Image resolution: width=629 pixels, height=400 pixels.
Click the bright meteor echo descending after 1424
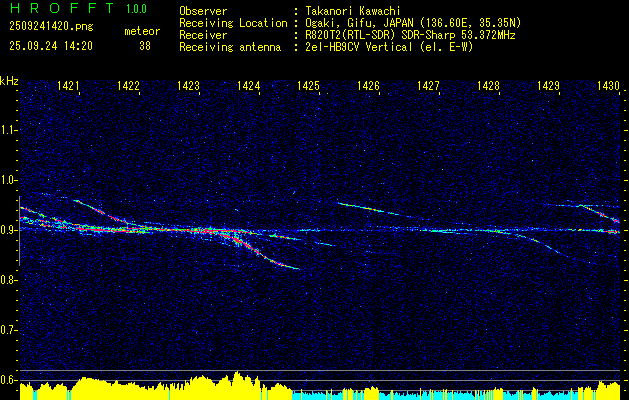tap(265, 255)
